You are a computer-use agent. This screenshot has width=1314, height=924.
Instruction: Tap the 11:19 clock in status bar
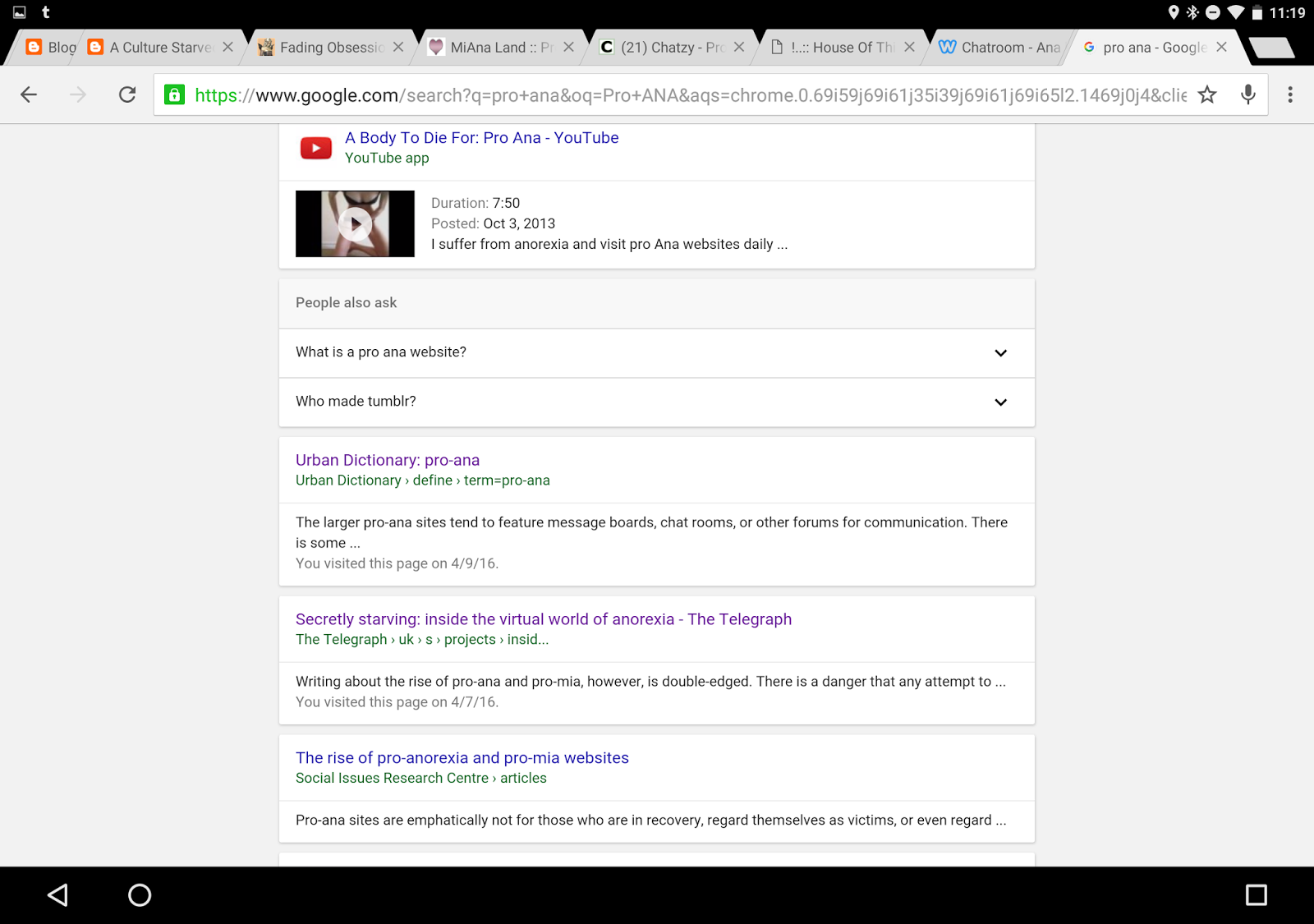pyautogui.click(x=1287, y=12)
